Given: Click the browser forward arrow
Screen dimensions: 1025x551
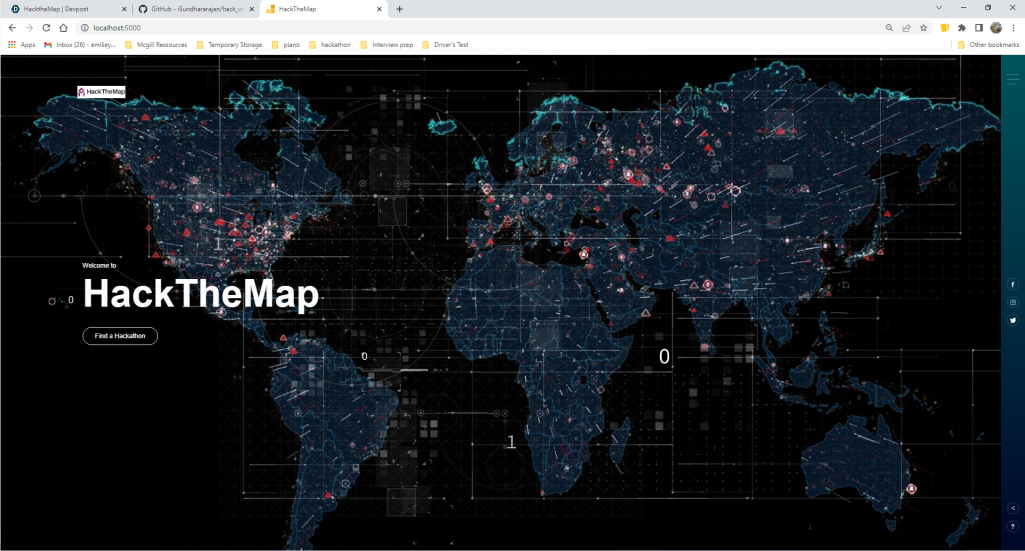Looking at the screenshot, I should (29, 27).
